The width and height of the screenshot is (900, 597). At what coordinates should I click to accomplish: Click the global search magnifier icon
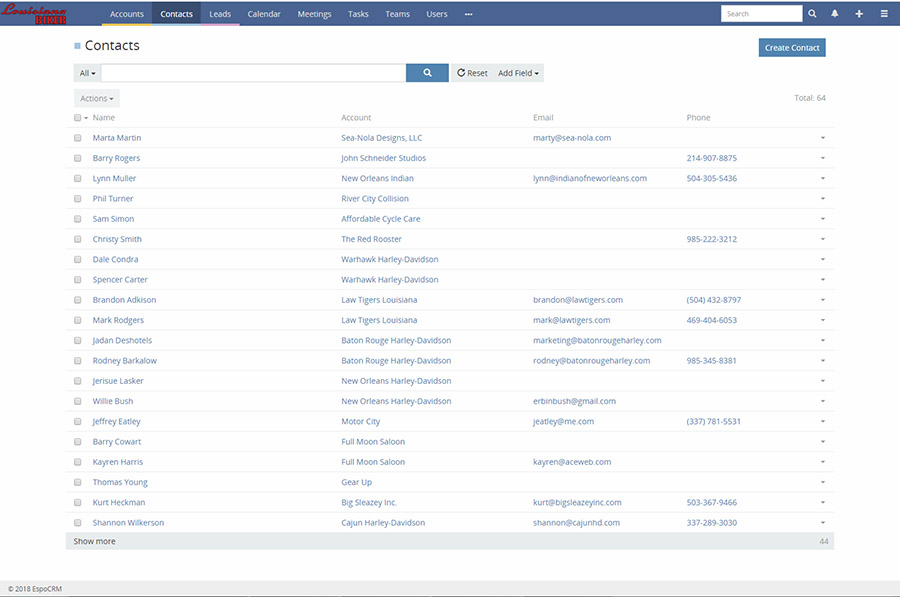[x=812, y=14]
